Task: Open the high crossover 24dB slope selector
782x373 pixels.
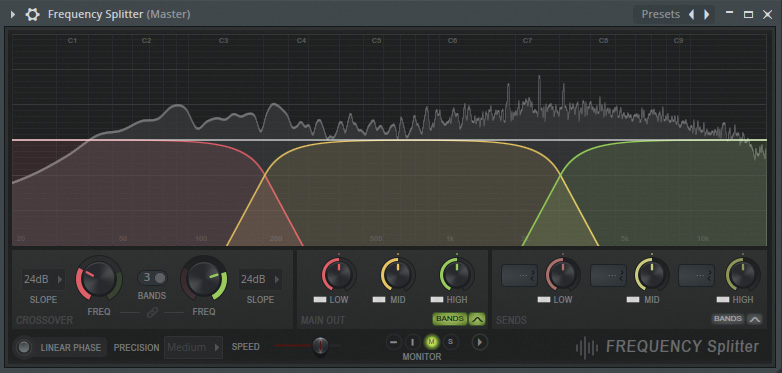Action: point(260,279)
